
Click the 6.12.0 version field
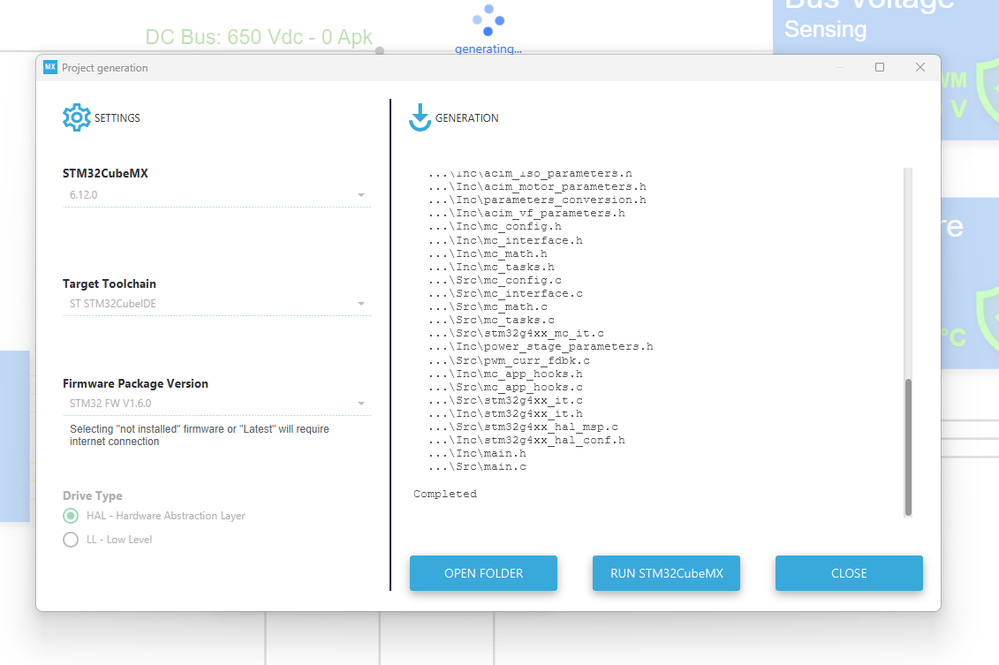pos(217,195)
